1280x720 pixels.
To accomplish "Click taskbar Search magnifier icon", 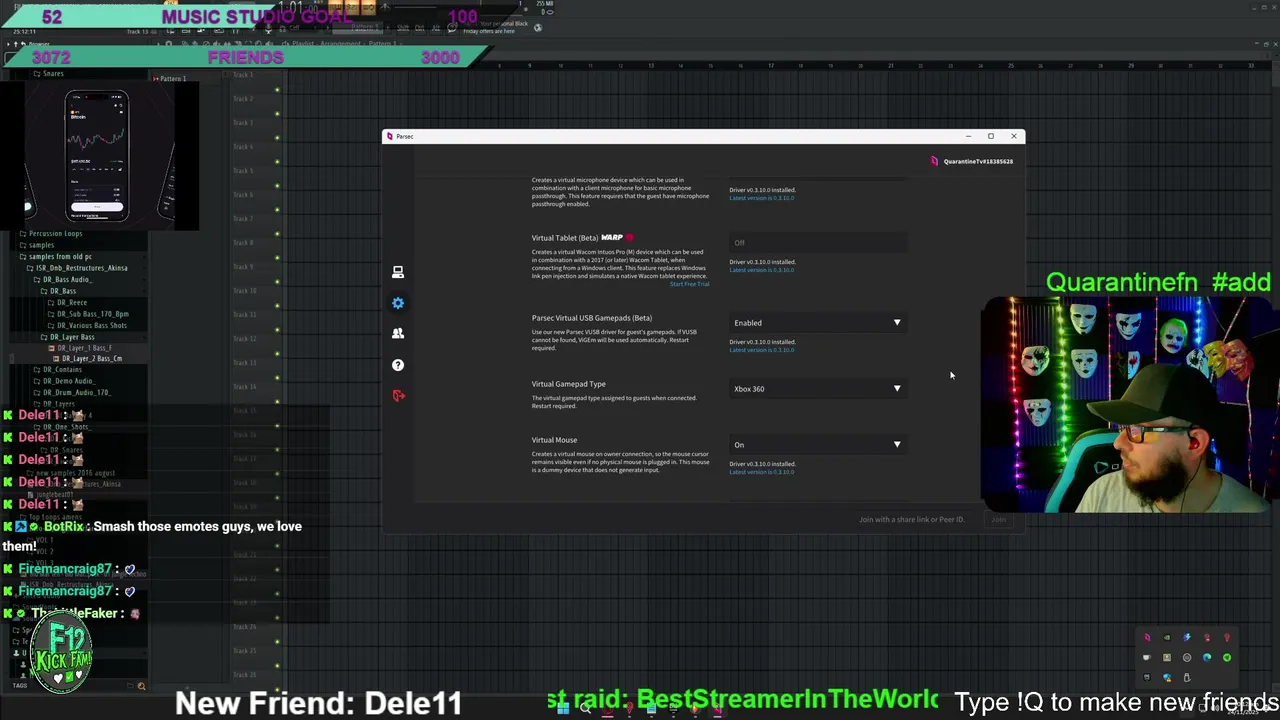I will pyautogui.click(x=585, y=709).
